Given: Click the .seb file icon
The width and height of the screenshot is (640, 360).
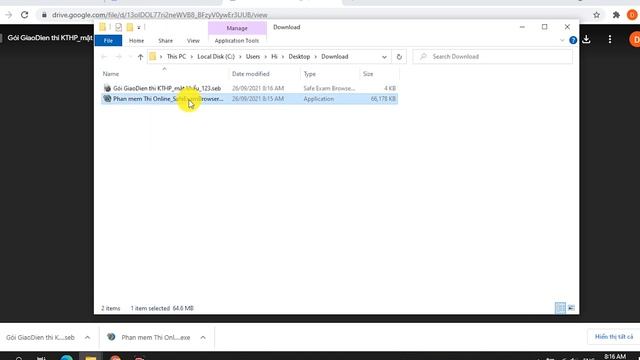Looking at the screenshot, I should [x=107, y=88].
